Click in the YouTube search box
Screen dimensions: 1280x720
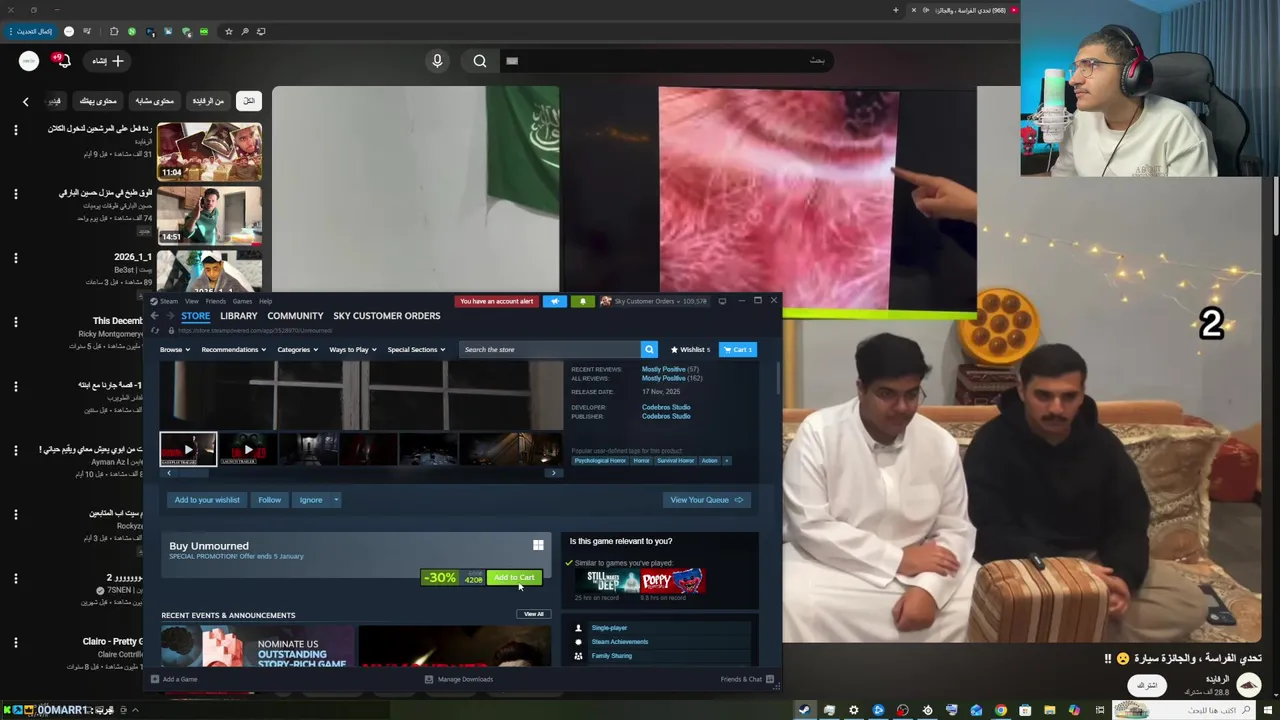(x=665, y=61)
